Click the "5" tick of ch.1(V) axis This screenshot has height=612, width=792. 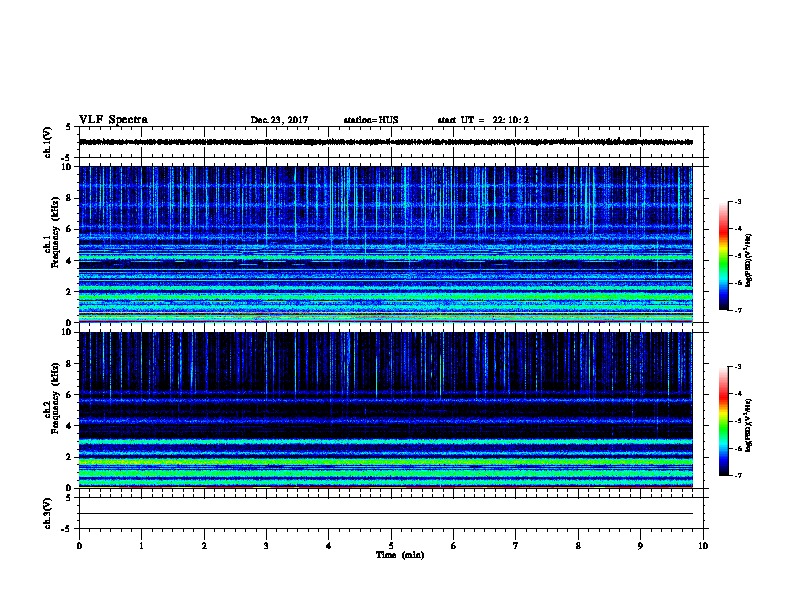pos(68,127)
